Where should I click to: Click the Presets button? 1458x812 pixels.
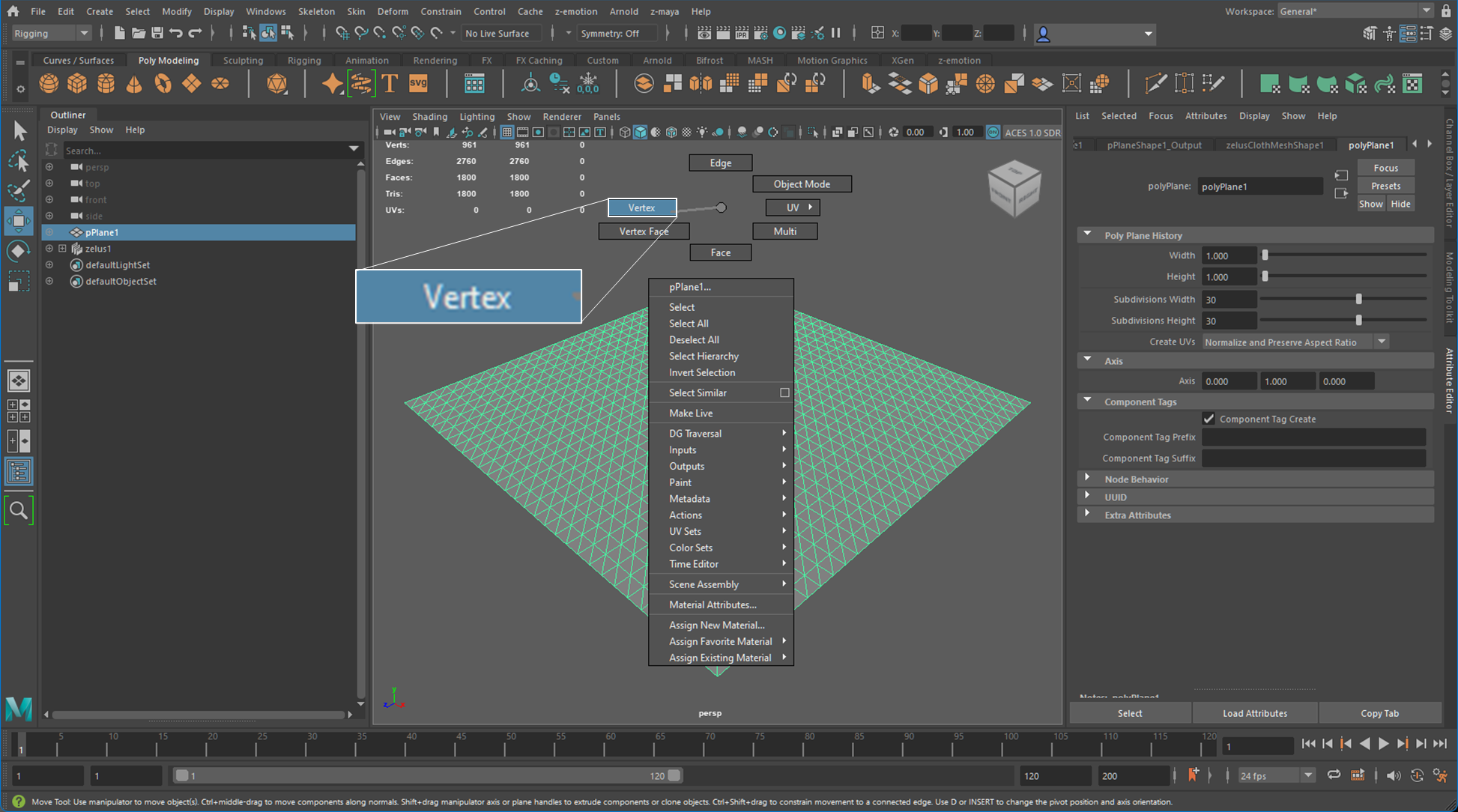[x=1385, y=186]
